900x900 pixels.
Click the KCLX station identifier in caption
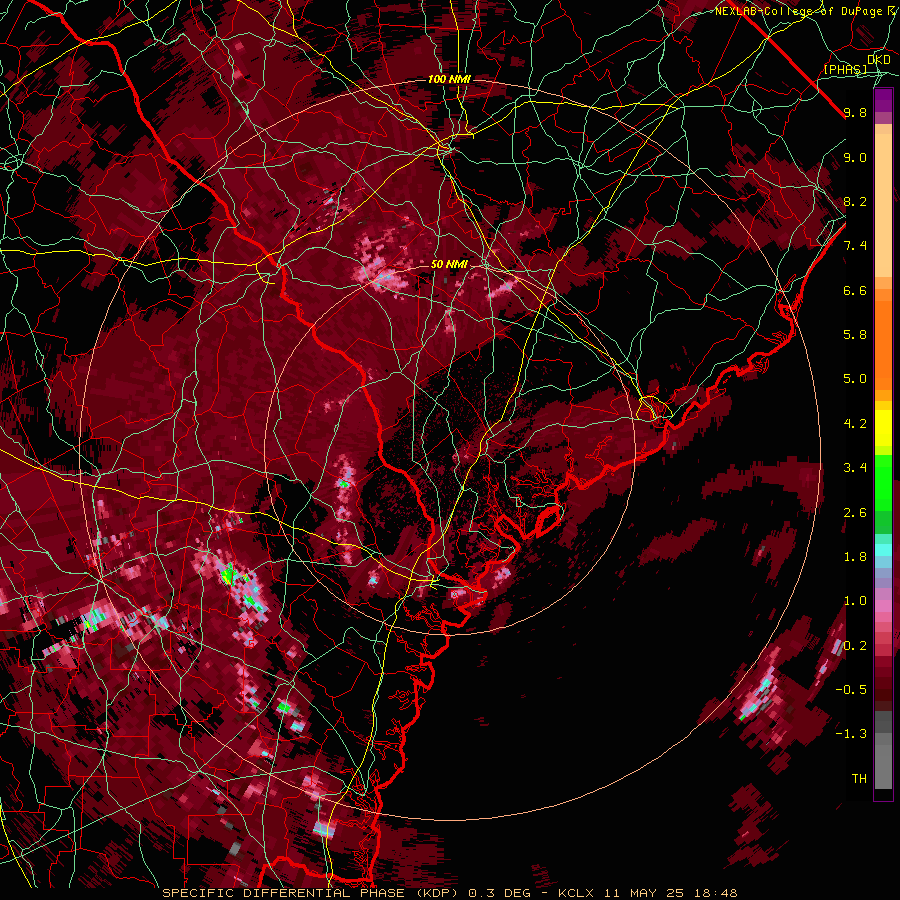pos(575,893)
